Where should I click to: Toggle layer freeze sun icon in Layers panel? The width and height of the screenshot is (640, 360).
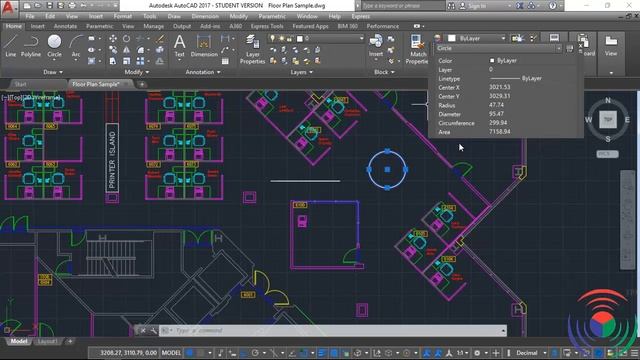click(281, 38)
